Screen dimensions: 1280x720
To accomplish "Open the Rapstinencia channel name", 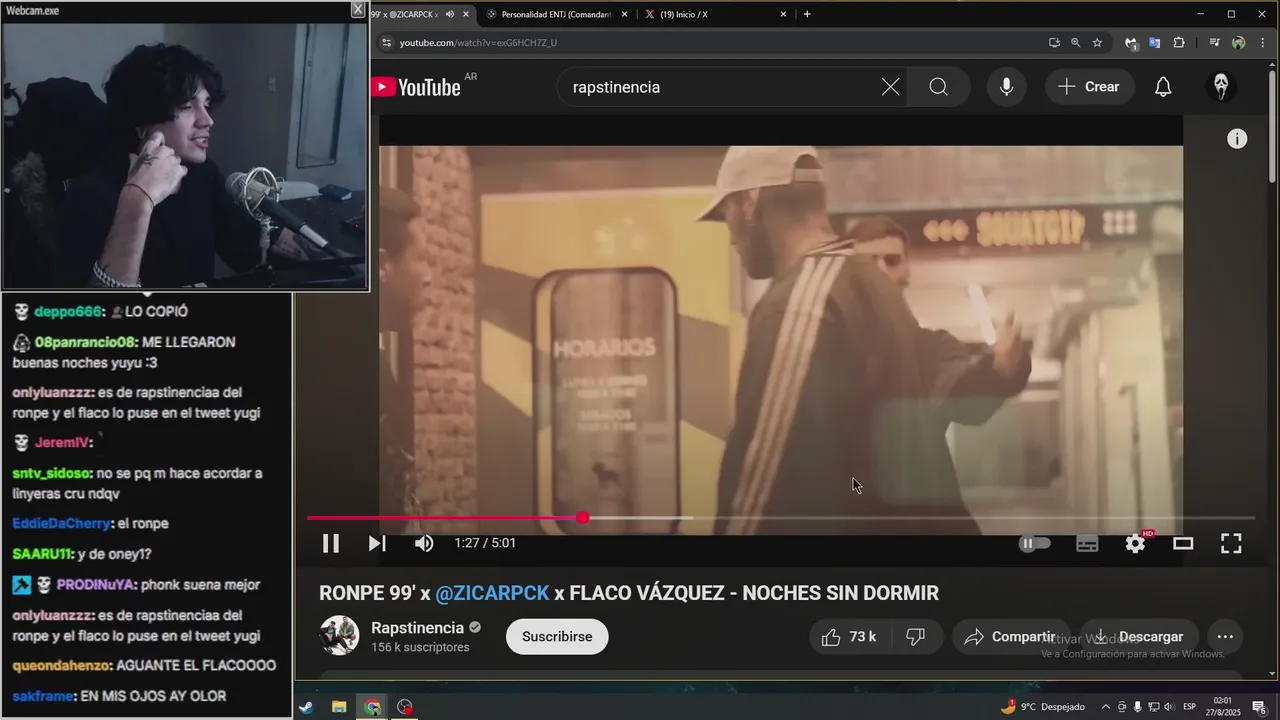I will (417, 628).
